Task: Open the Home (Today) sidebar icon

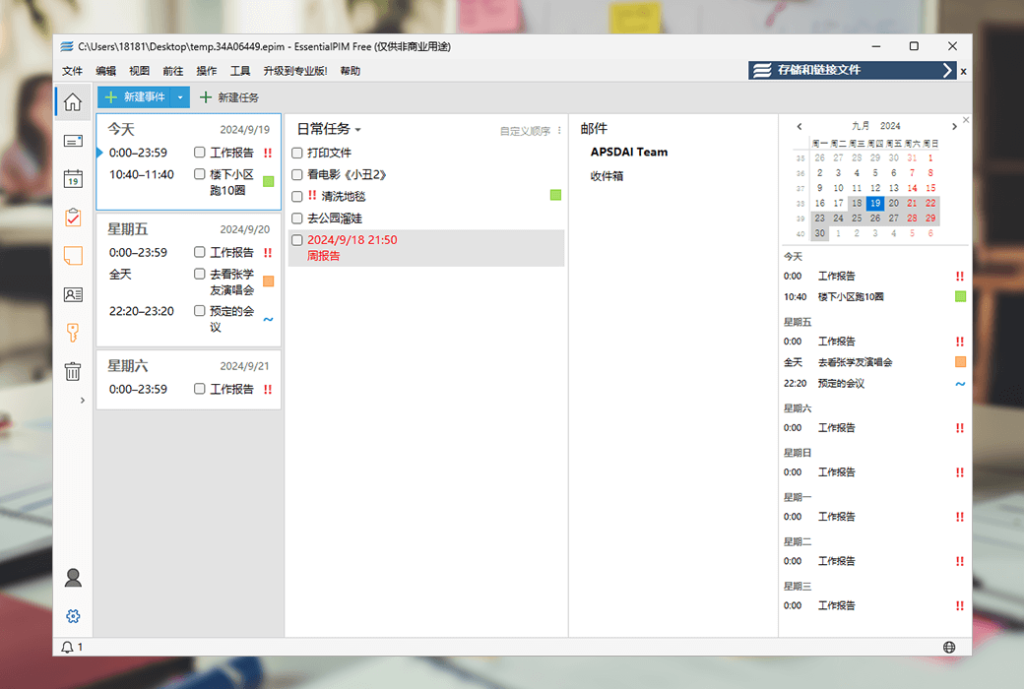Action: [x=72, y=102]
